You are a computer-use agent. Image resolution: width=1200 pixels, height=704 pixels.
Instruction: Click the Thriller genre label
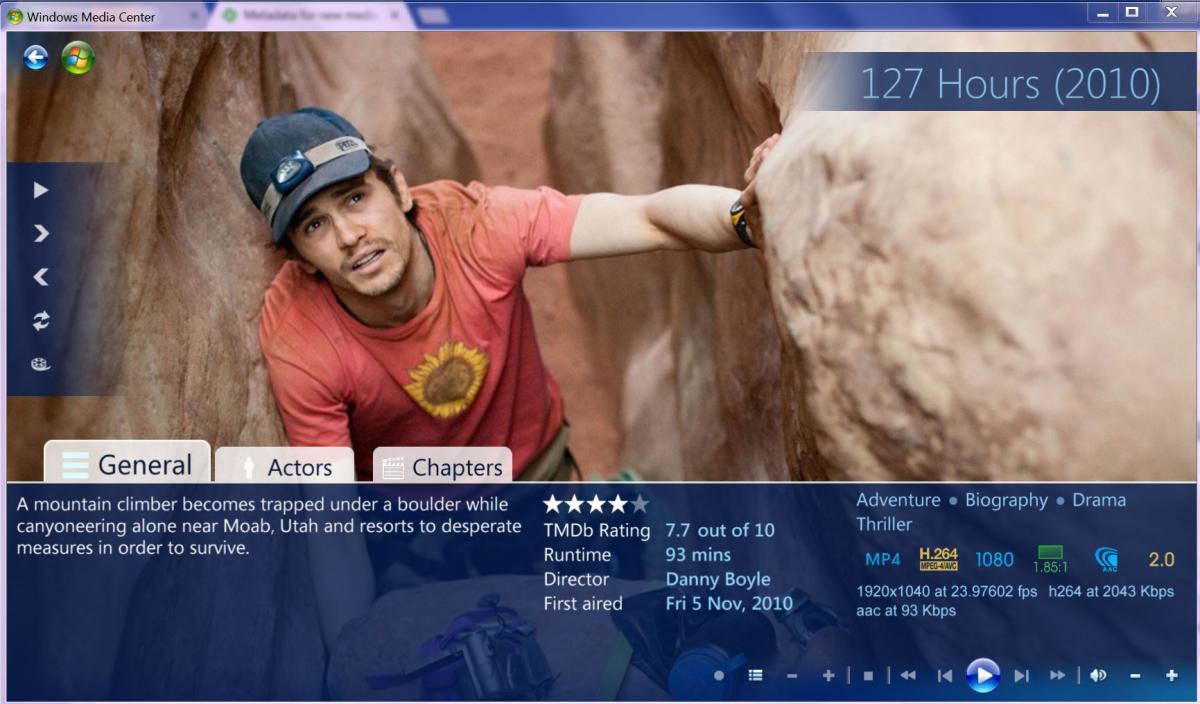click(884, 524)
